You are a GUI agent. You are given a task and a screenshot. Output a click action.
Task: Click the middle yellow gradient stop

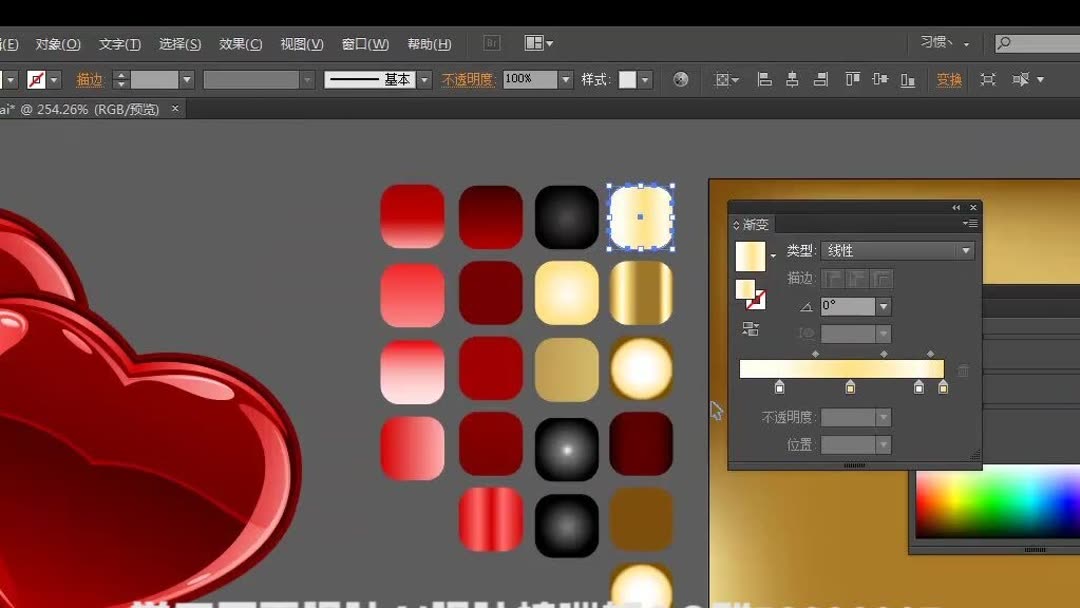pyautogui.click(x=850, y=387)
